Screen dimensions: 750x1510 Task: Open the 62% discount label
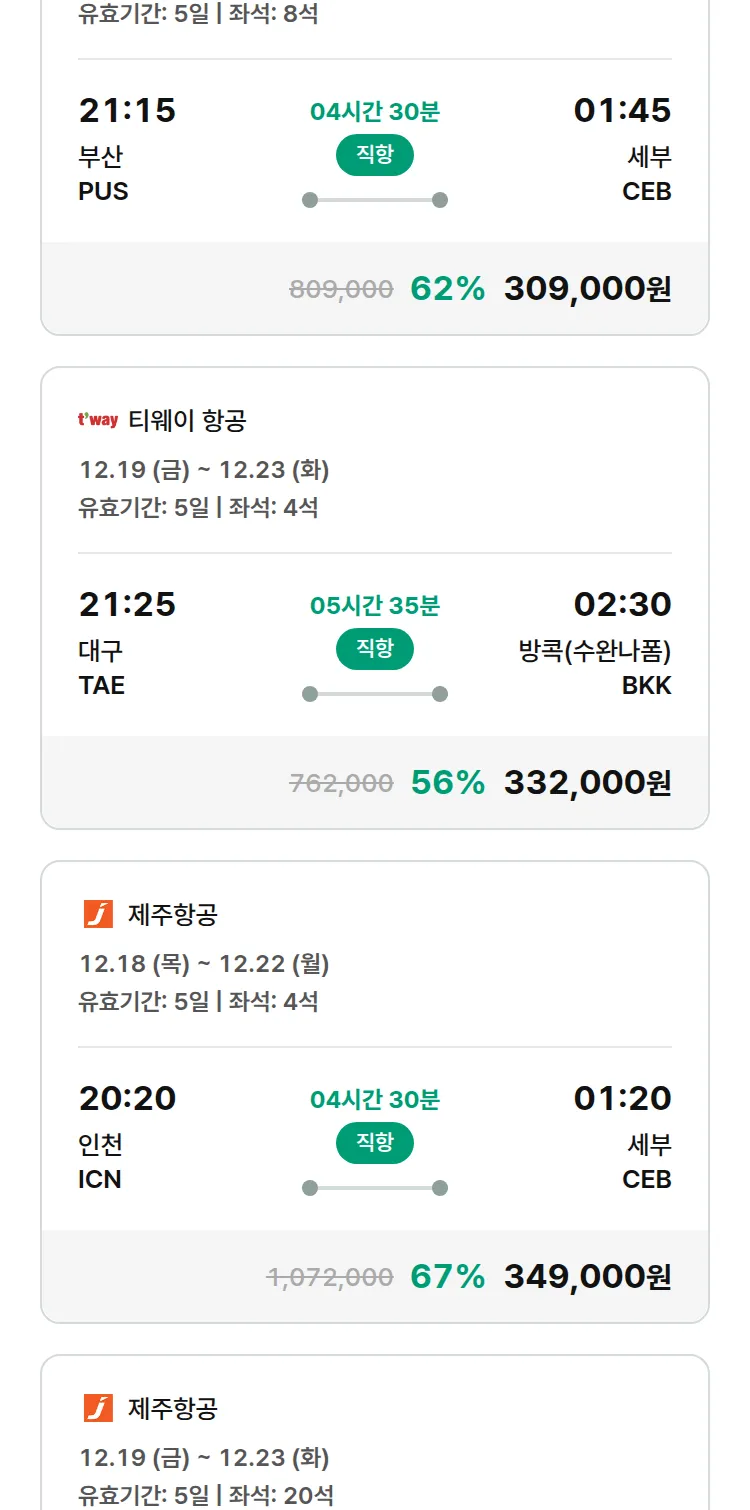tap(447, 289)
